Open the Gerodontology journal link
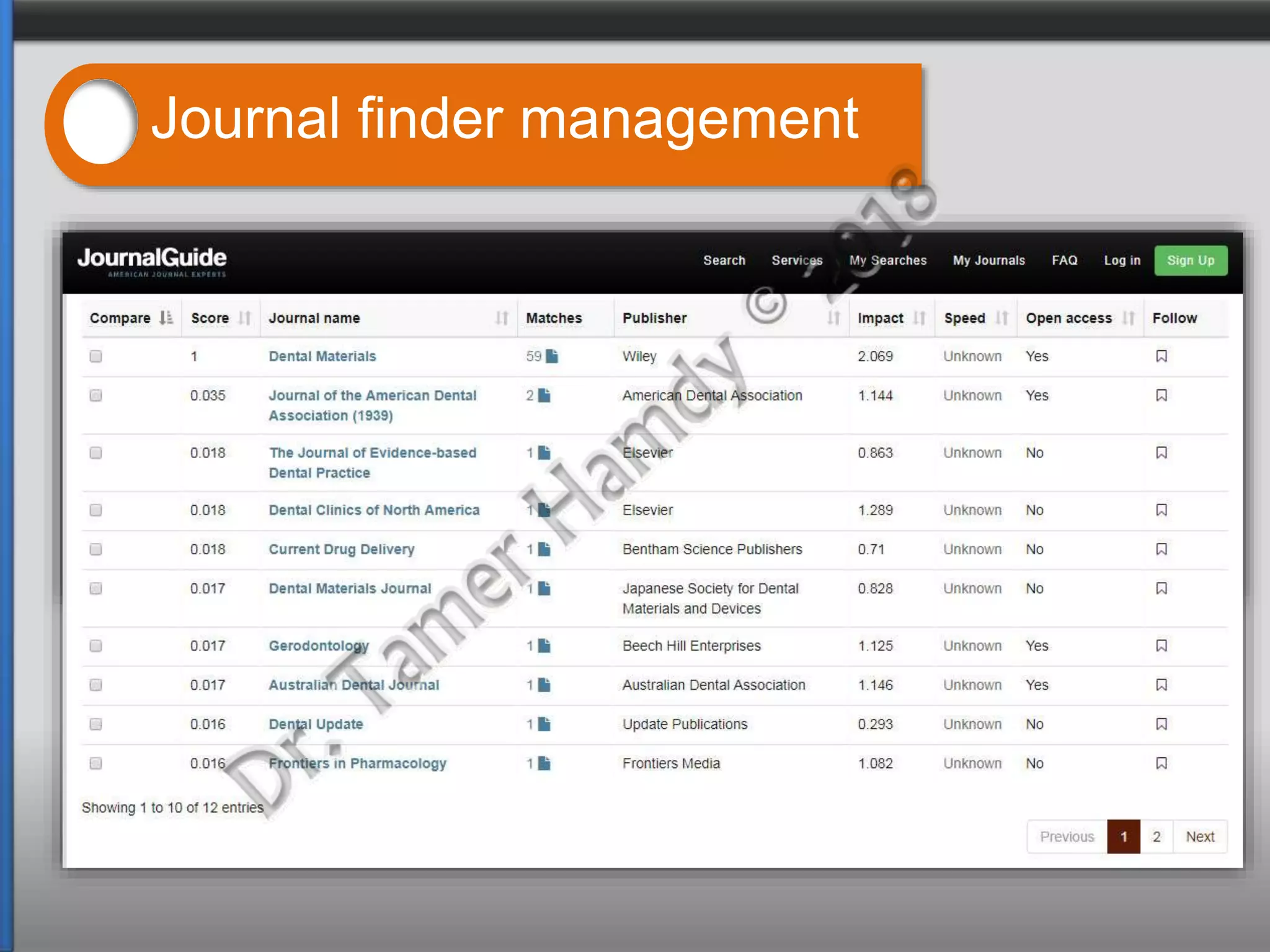 [319, 646]
